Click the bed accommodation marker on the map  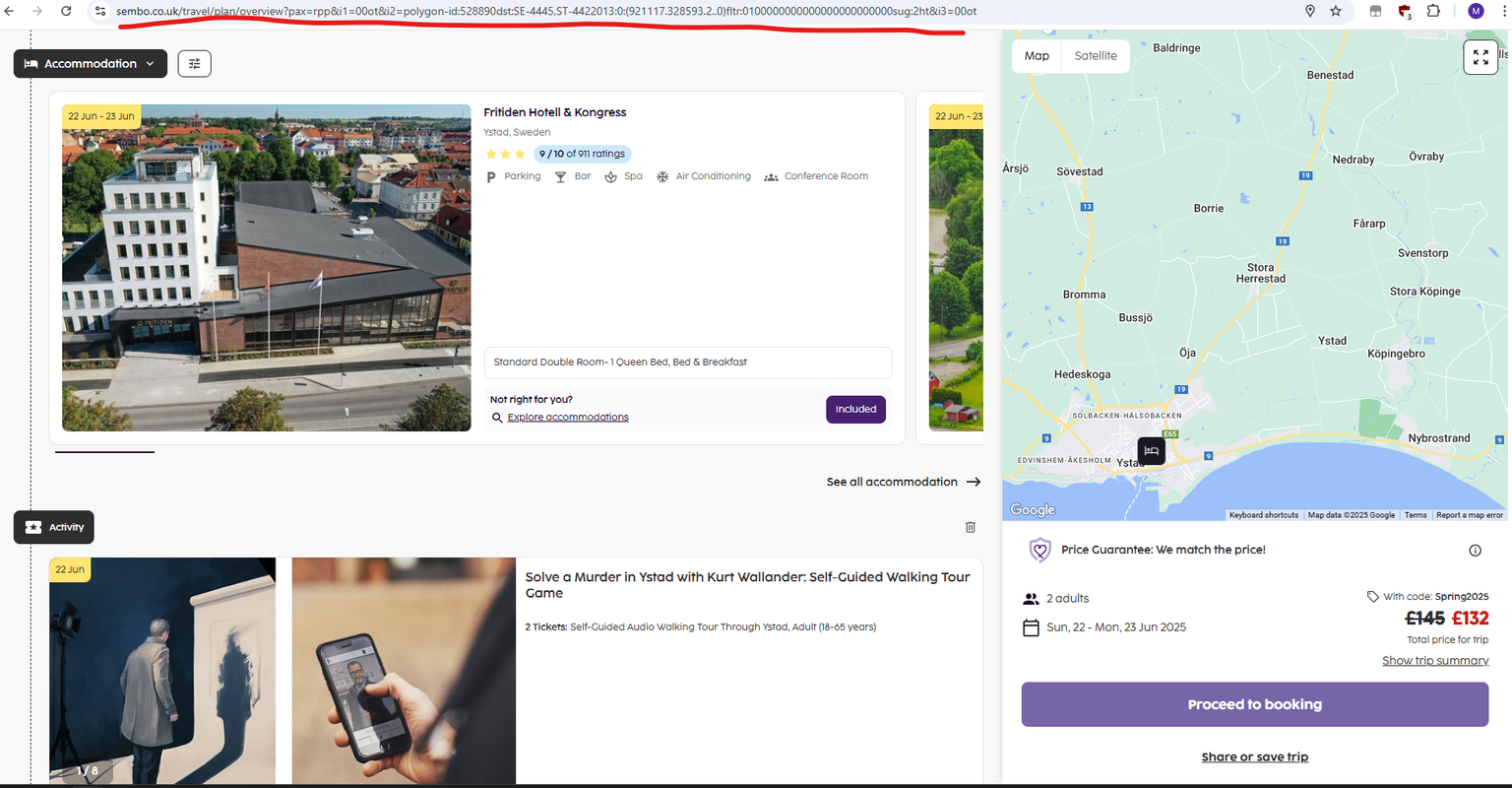1151,450
